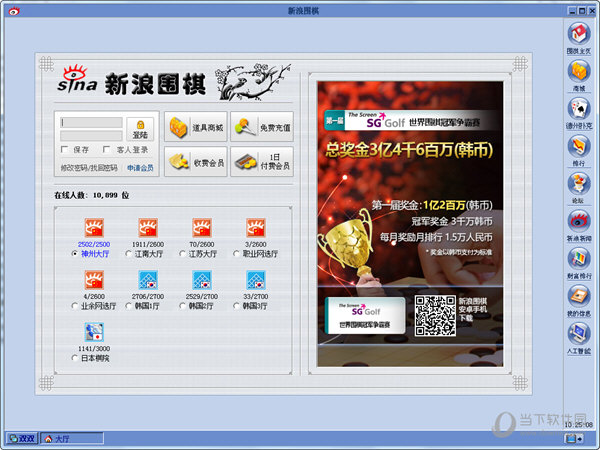Click the 在线人数 10,899 位 text
Screen dimensions: 600x450
(92, 195)
